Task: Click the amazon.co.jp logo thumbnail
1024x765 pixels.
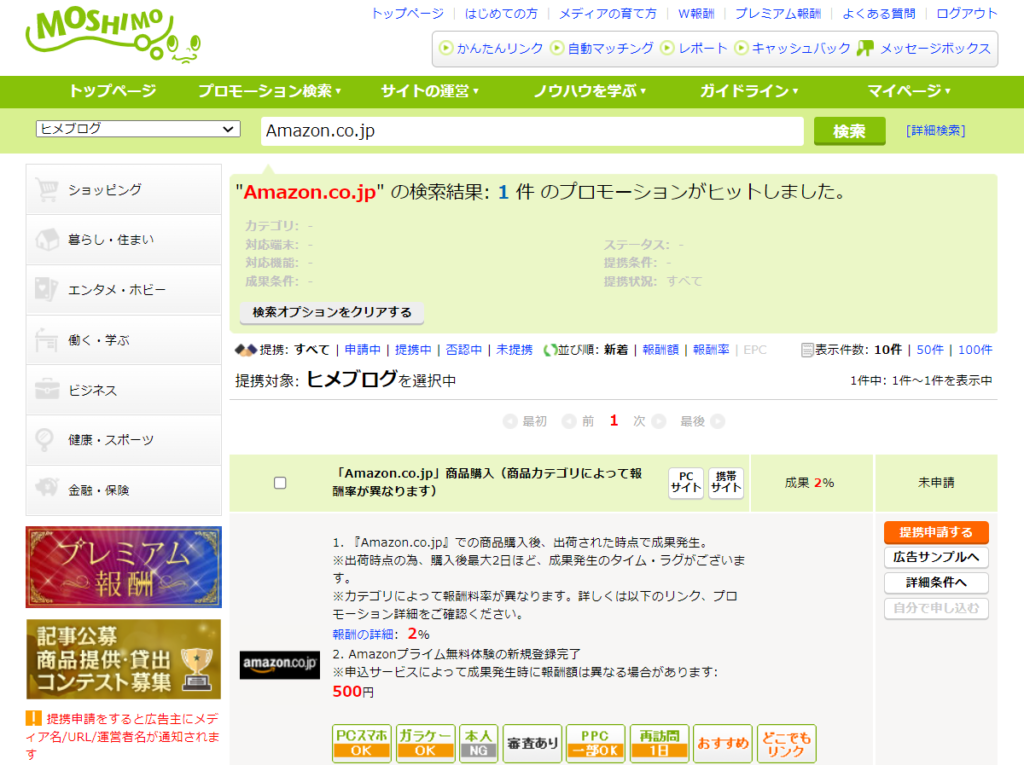Action: pyautogui.click(x=280, y=665)
